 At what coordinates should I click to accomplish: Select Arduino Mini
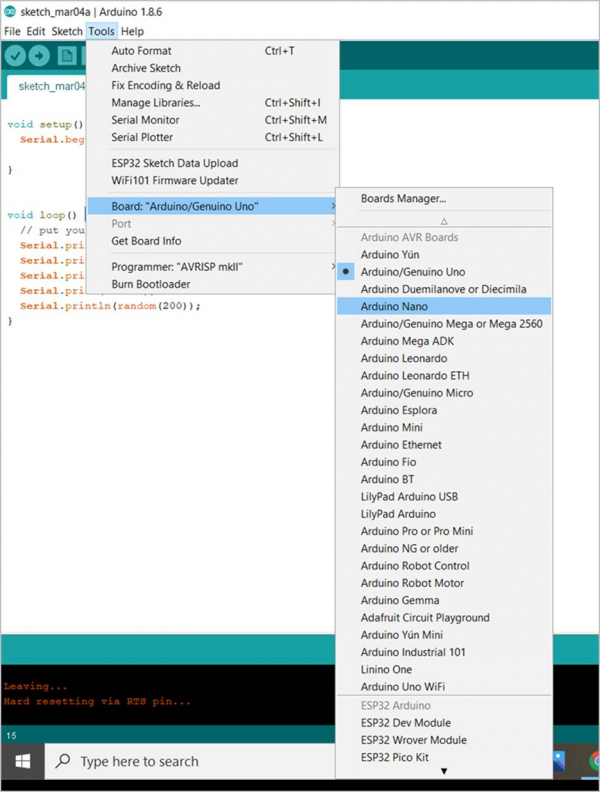pyautogui.click(x=444, y=427)
